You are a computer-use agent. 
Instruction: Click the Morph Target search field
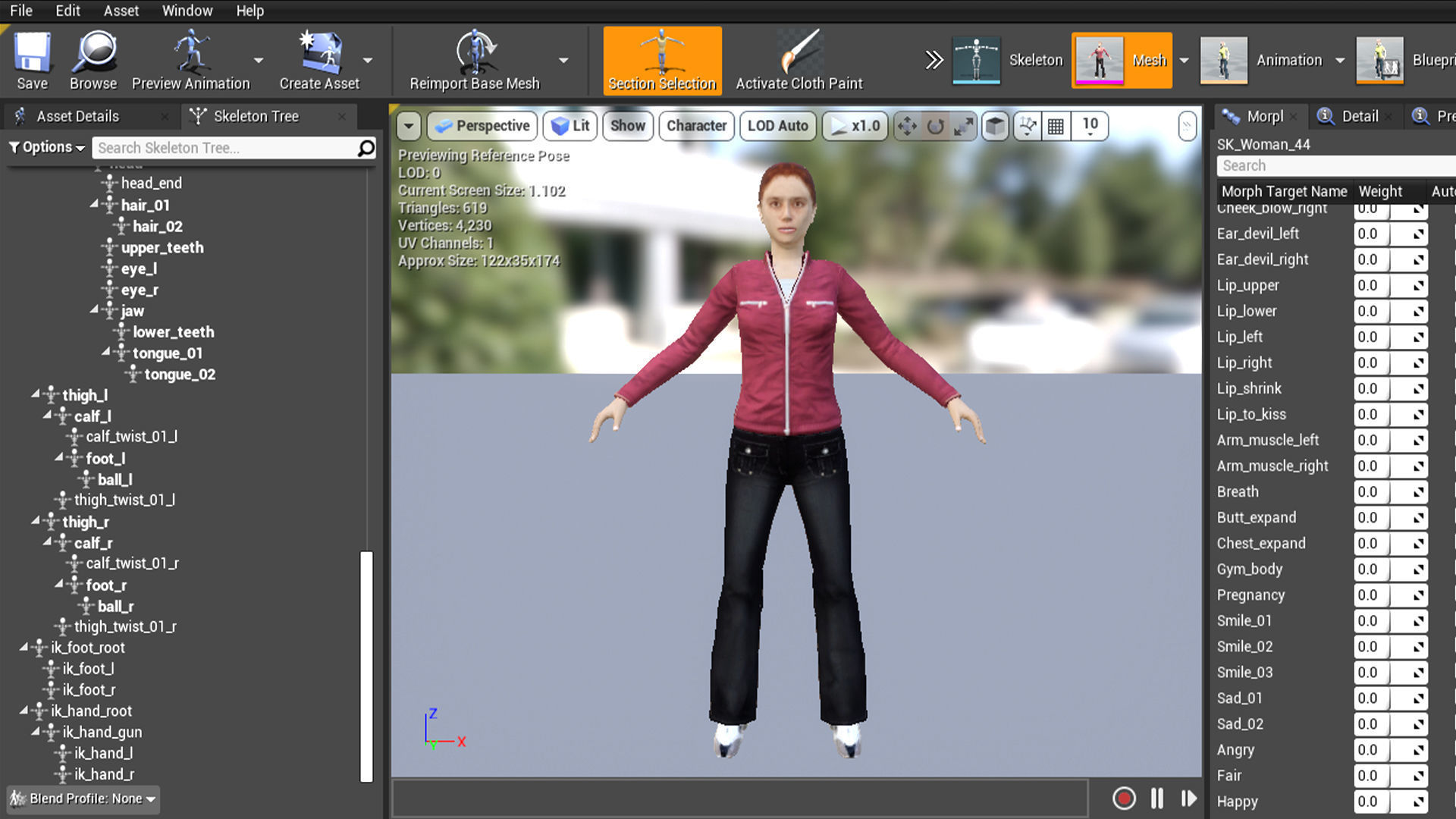coord(1336,165)
